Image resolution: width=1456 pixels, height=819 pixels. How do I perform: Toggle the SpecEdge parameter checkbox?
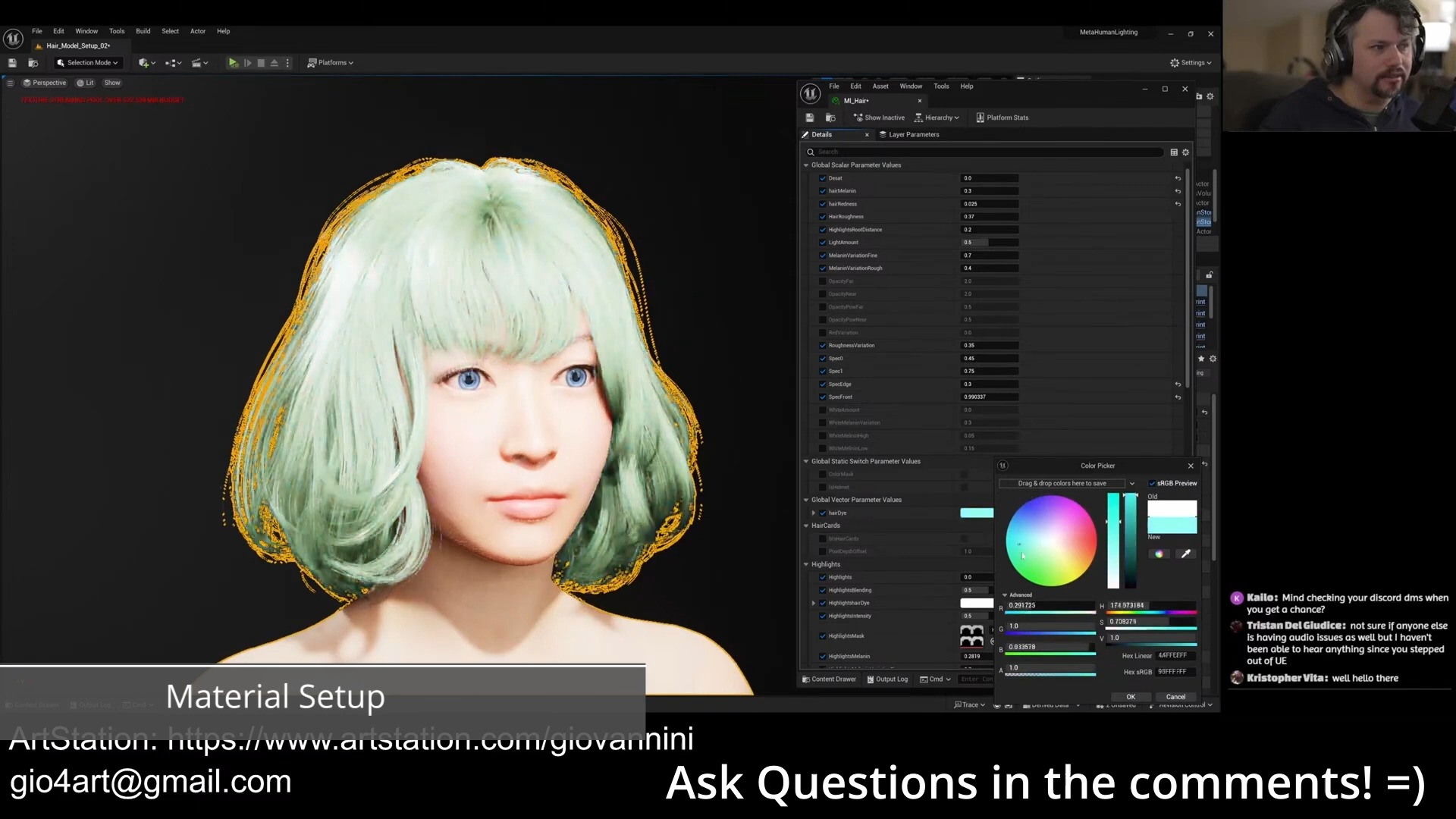[822, 384]
